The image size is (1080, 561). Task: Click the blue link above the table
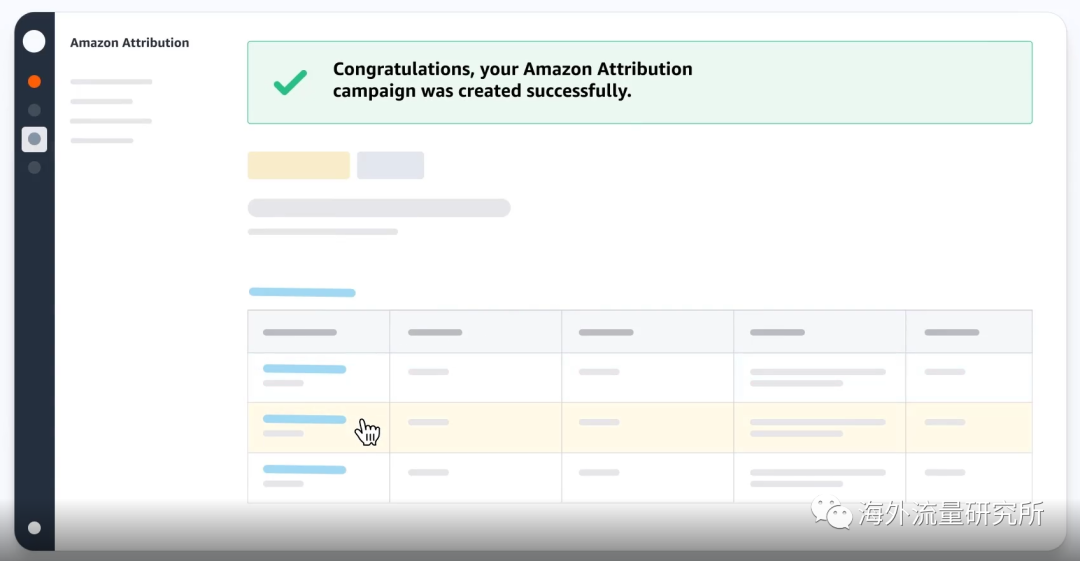point(302,292)
